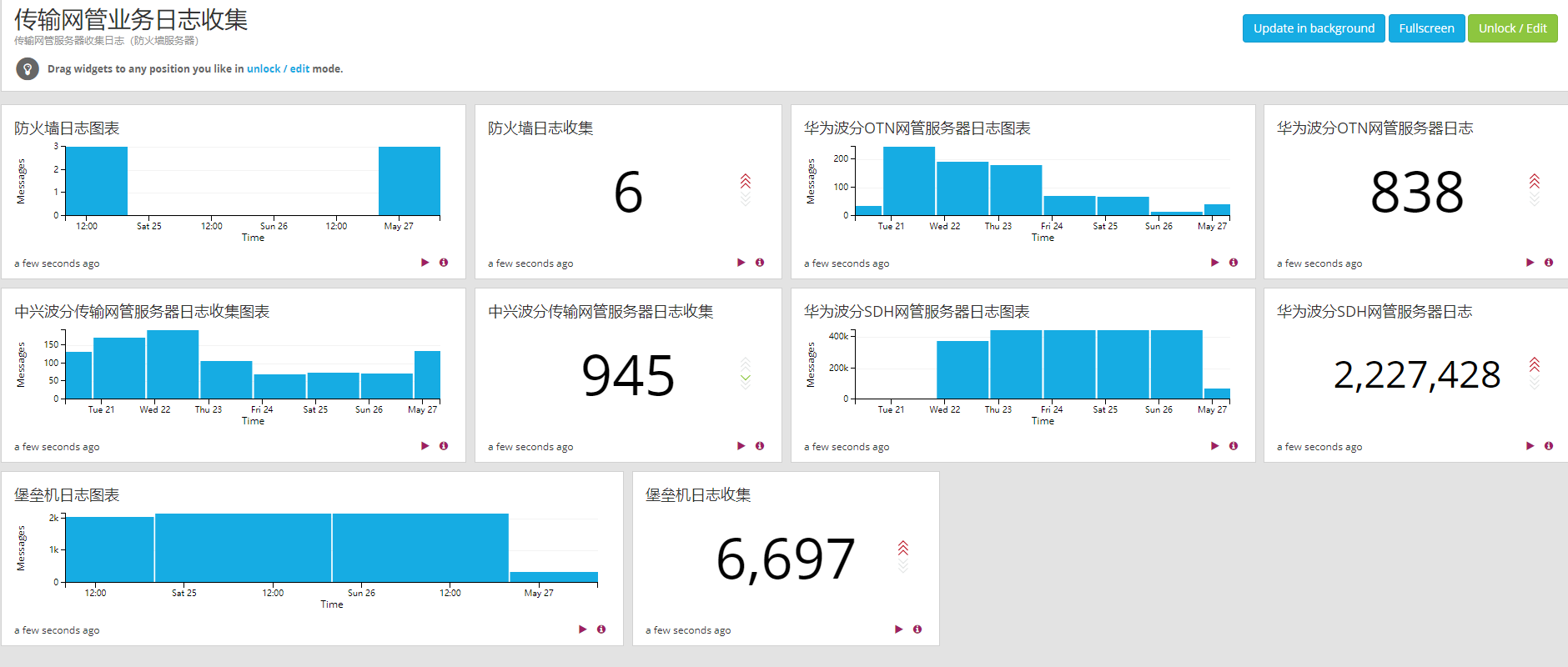
Task: Replay search for 堡垒机日志图表 widget
Action: (x=583, y=629)
